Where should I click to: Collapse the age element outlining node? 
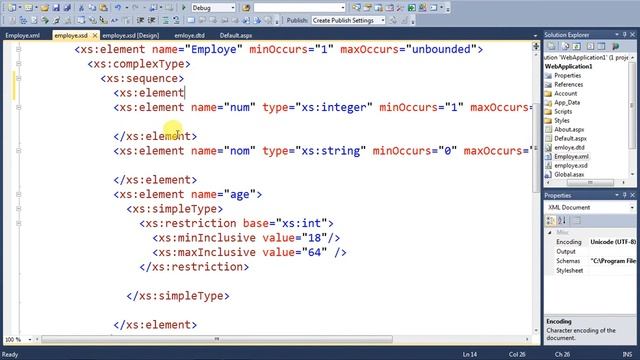pos(18,195)
